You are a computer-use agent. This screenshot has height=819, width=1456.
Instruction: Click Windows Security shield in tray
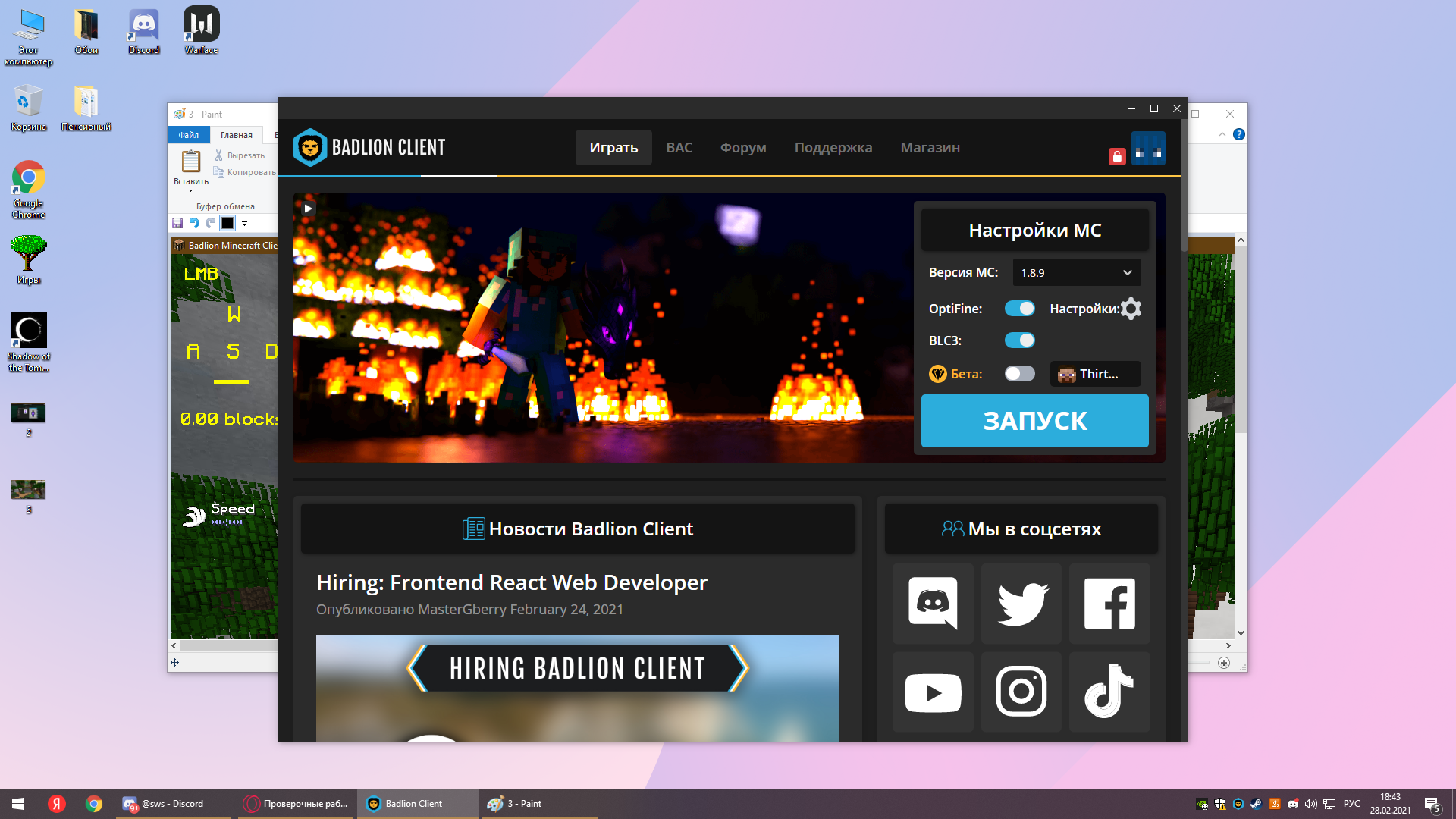[x=1220, y=804]
